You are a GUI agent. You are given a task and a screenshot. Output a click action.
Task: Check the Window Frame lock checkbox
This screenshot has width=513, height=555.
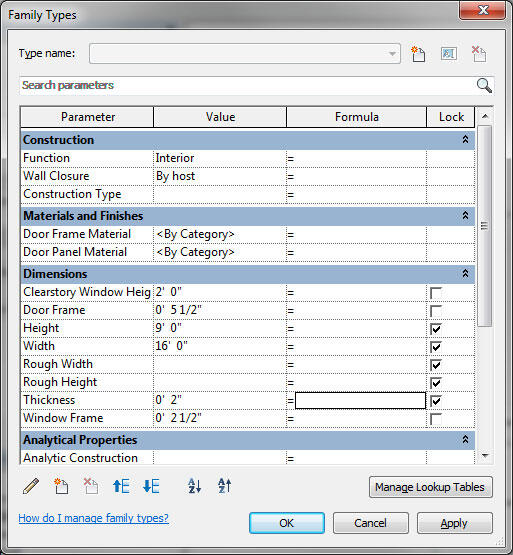click(x=435, y=419)
